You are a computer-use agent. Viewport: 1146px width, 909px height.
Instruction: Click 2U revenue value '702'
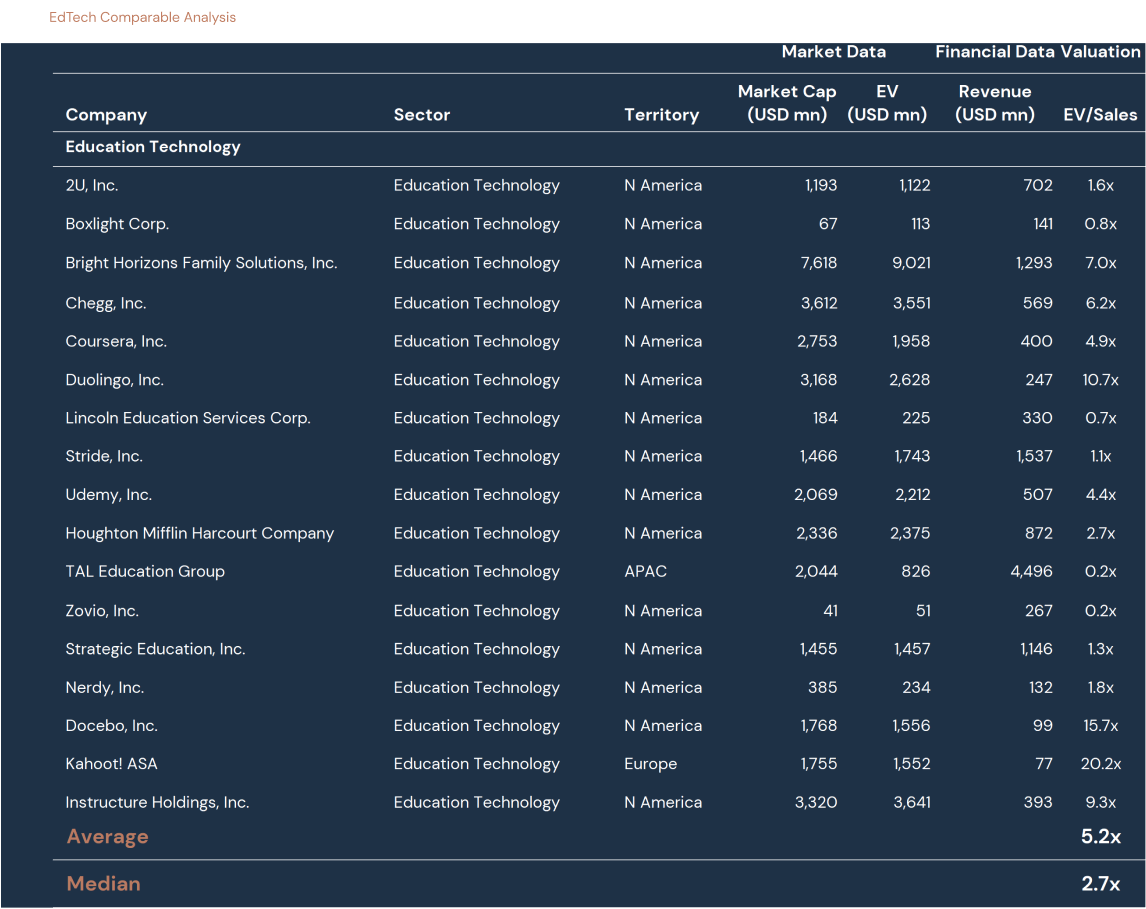(1038, 186)
